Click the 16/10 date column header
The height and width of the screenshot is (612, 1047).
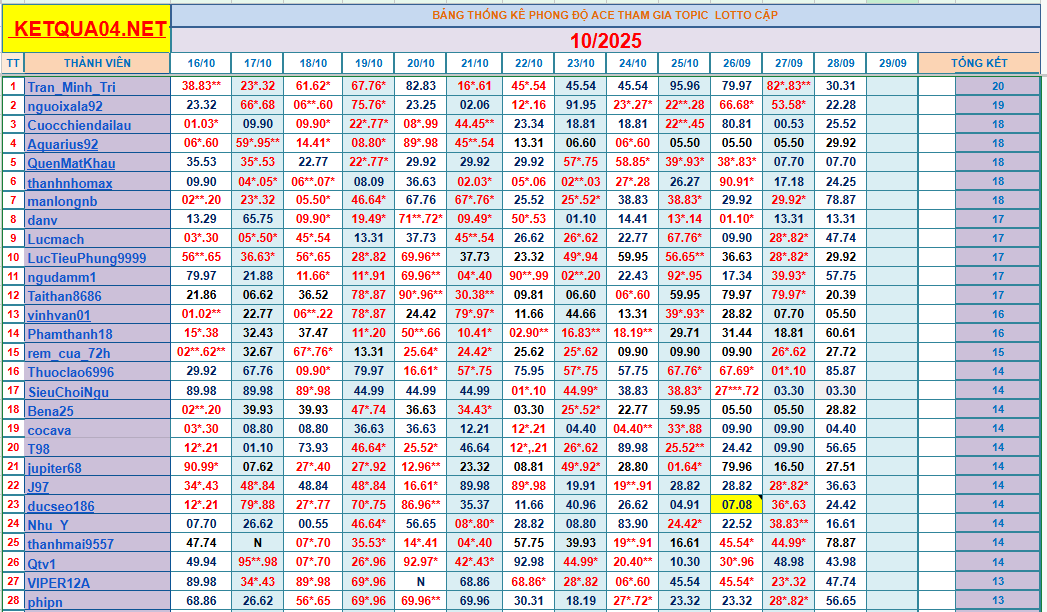pyautogui.click(x=201, y=63)
